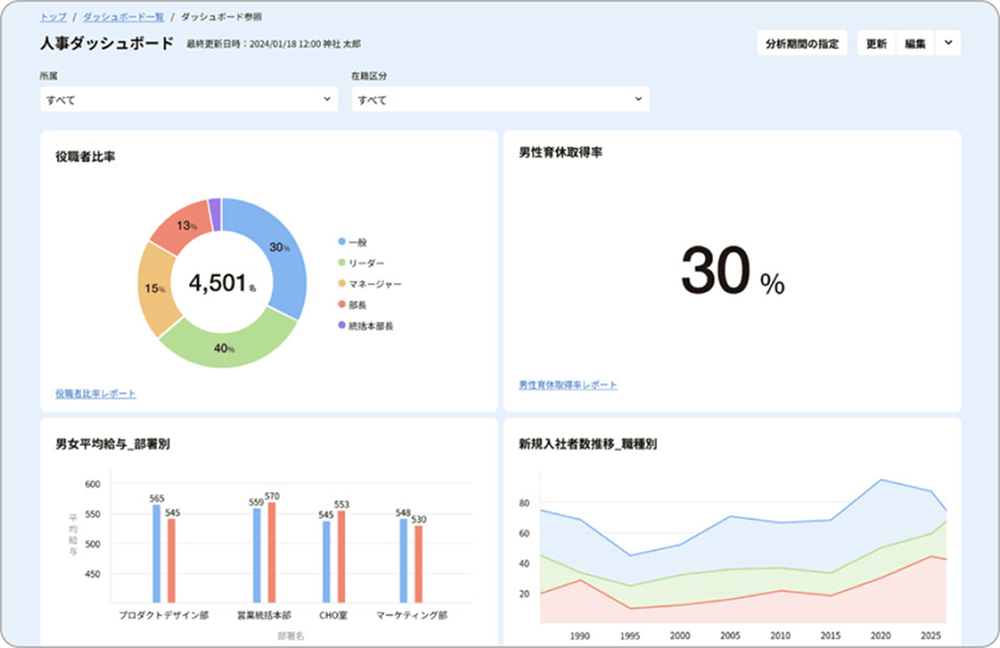Open the 男性育休取得率レポート link
The image size is (1000, 648).
tap(567, 385)
